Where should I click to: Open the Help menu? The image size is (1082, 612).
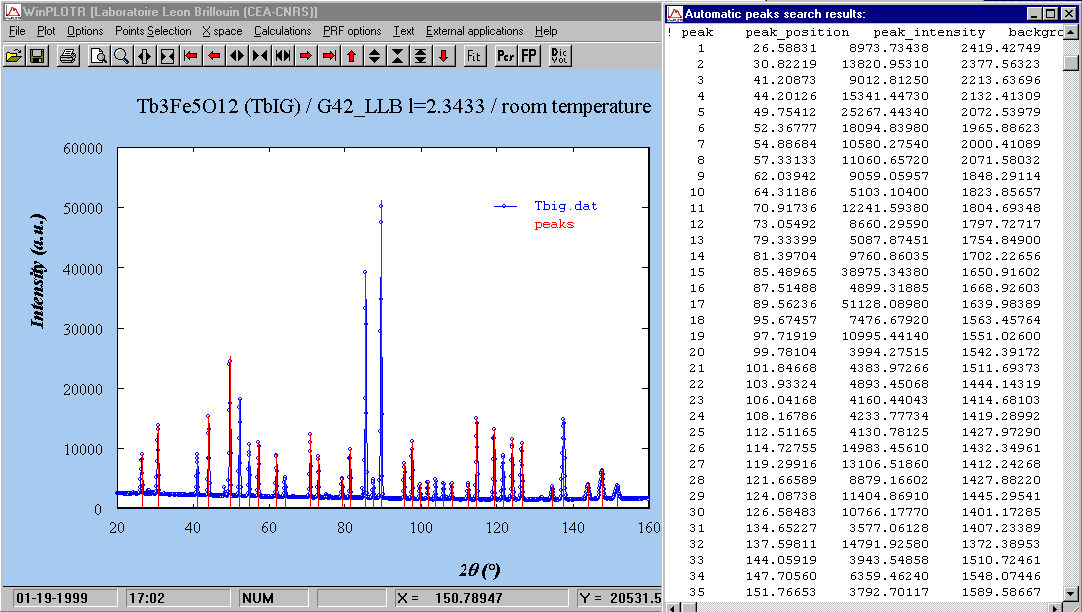coord(546,31)
